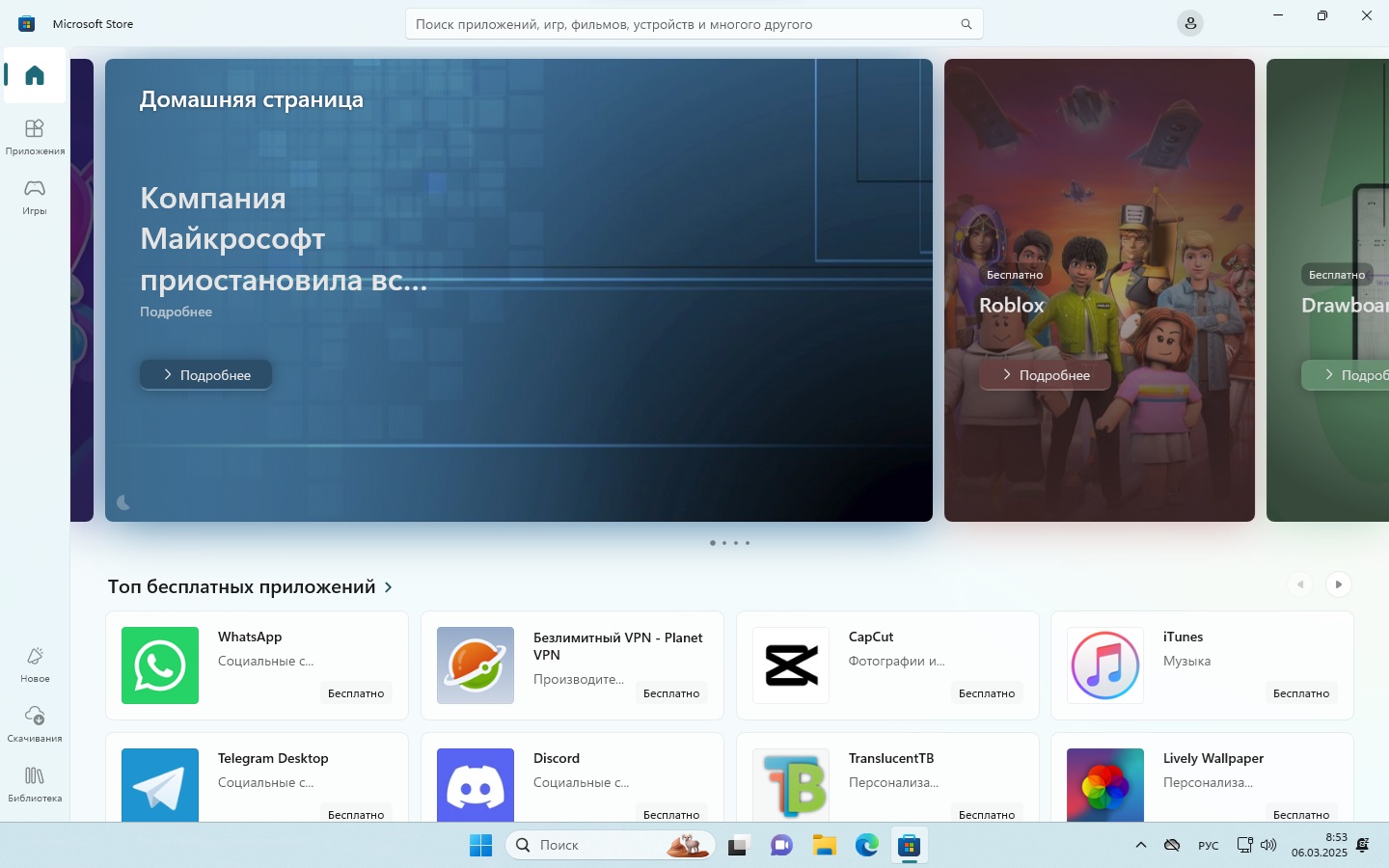1389x868 pixels.
Task: Click the Microsoft Store taskbar icon
Action: click(909, 846)
